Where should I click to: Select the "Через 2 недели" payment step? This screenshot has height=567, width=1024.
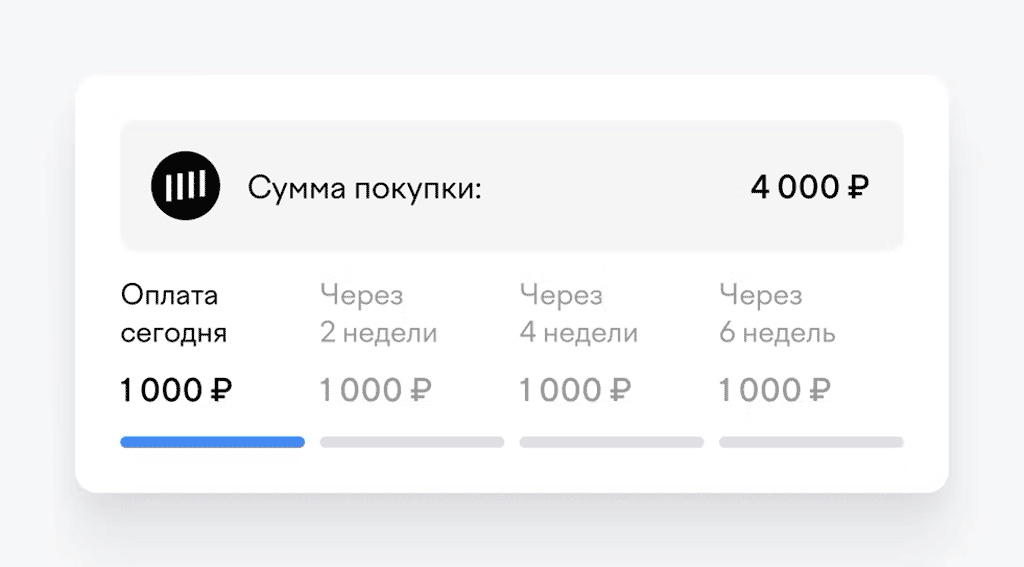coord(378,314)
